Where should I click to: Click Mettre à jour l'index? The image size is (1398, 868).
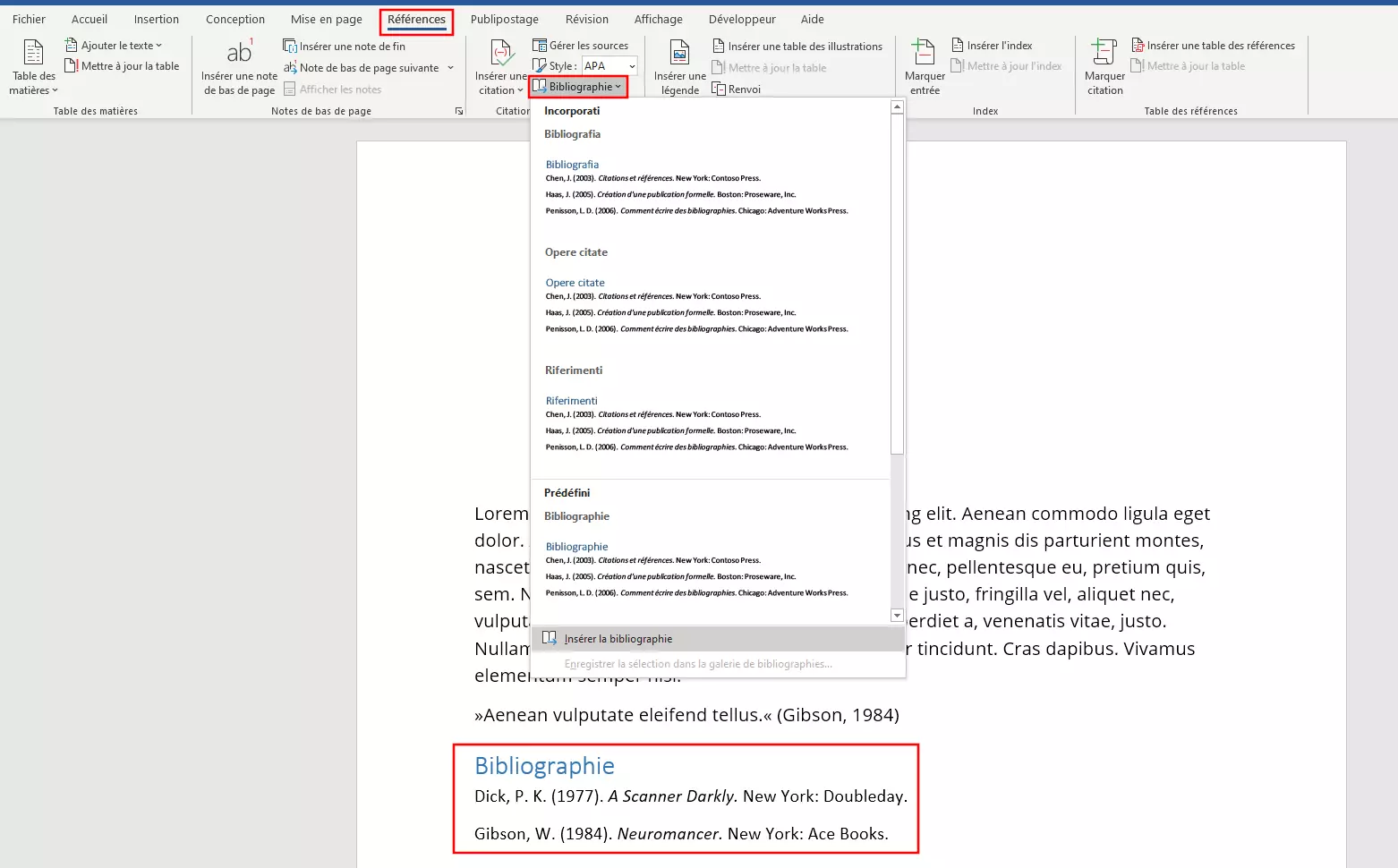1006,66
